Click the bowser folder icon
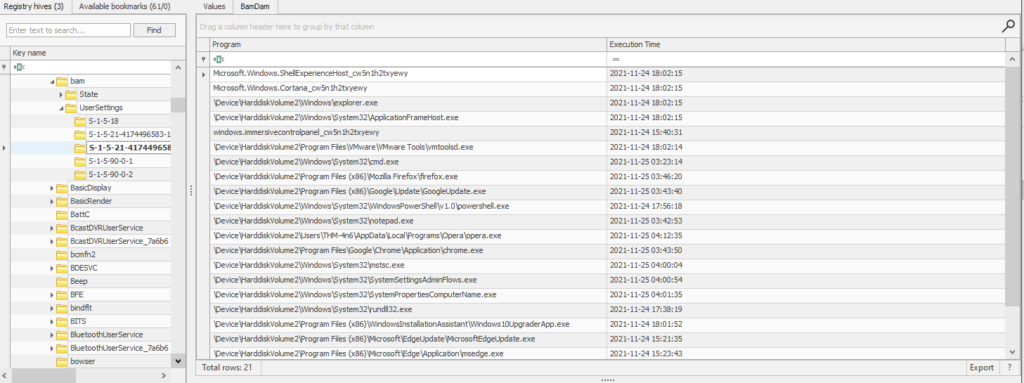This screenshot has width=1024, height=383. [62, 361]
